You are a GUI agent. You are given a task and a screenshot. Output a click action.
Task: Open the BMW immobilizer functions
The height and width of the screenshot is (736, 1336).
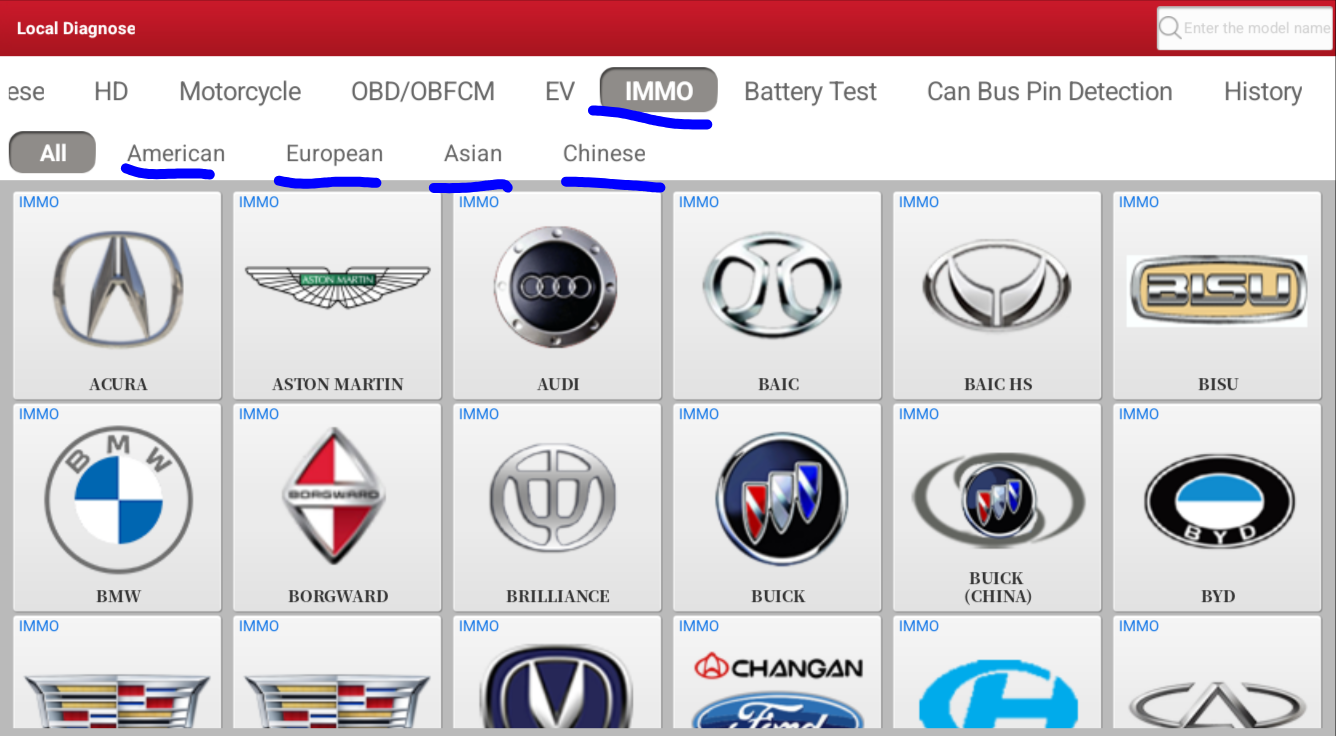(x=117, y=505)
